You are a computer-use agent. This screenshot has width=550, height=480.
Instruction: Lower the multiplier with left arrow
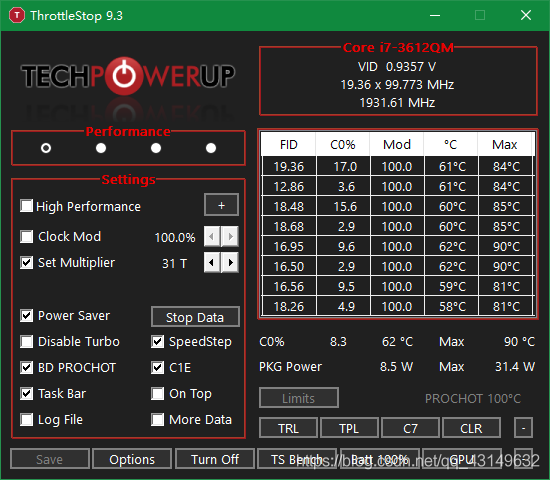[212, 262]
